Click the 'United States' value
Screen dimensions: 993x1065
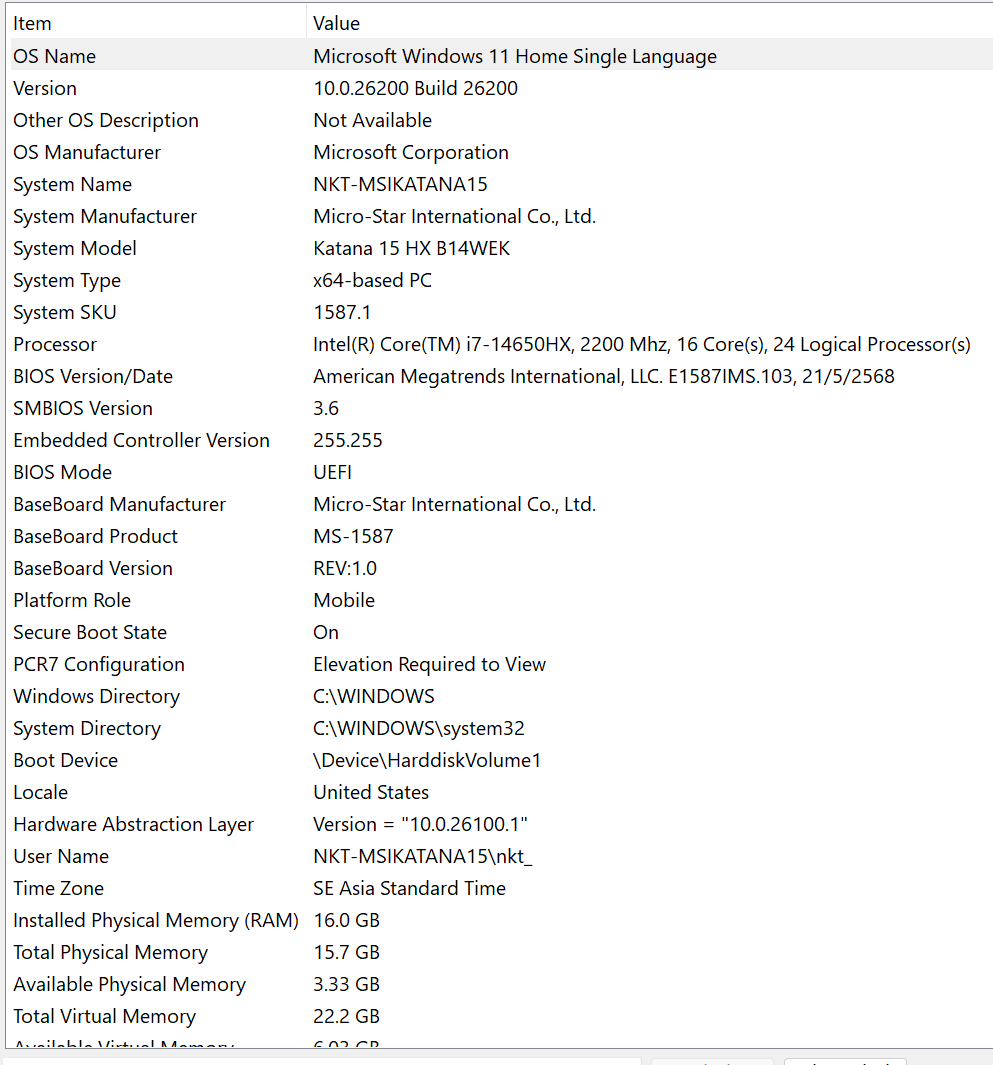(x=371, y=792)
